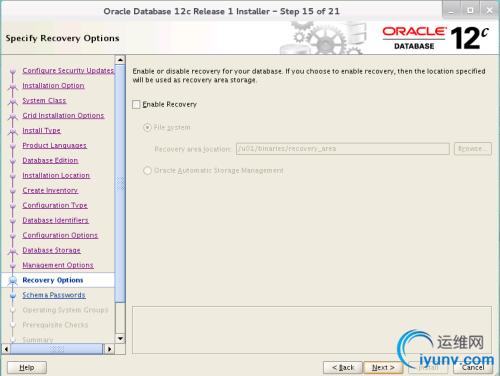The image size is (500, 376).
Task: Click the Operating System Groups step text
Action: click(x=65, y=310)
